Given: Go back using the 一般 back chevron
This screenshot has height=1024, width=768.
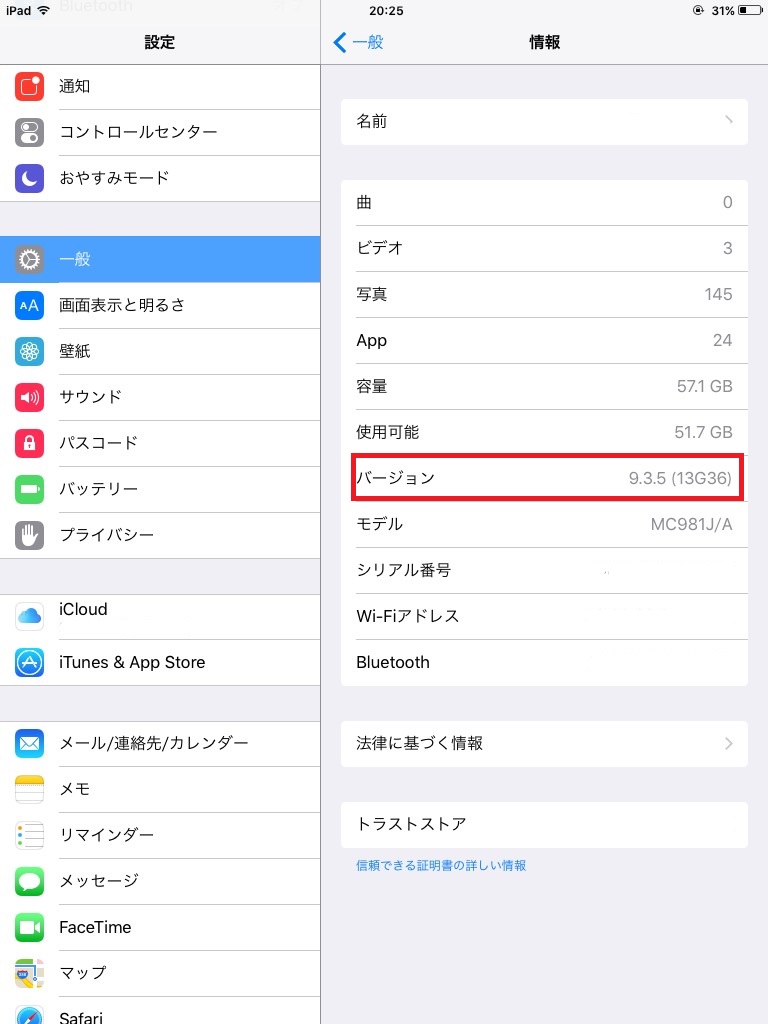Looking at the screenshot, I should point(339,42).
